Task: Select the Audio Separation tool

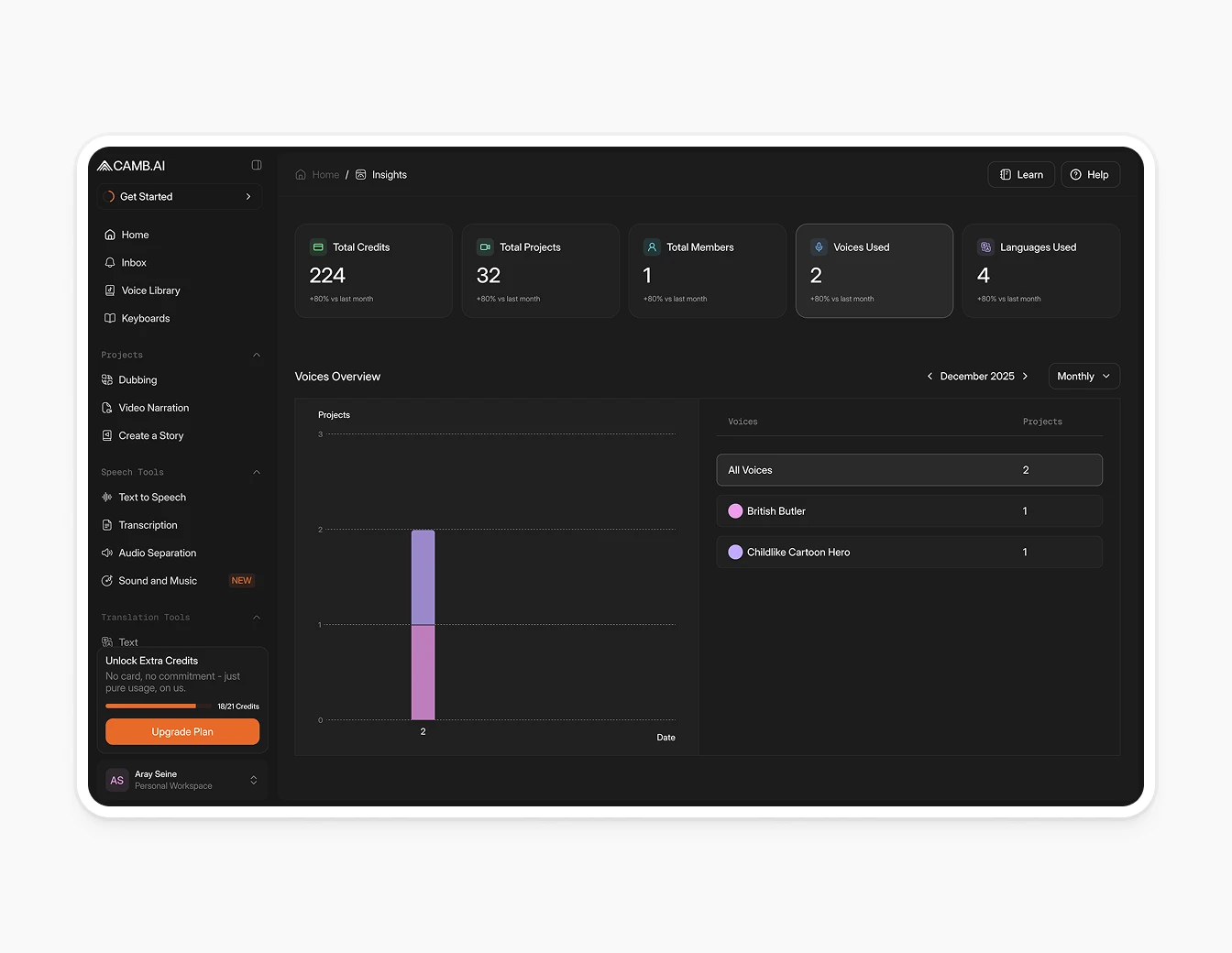Action: pos(157,553)
